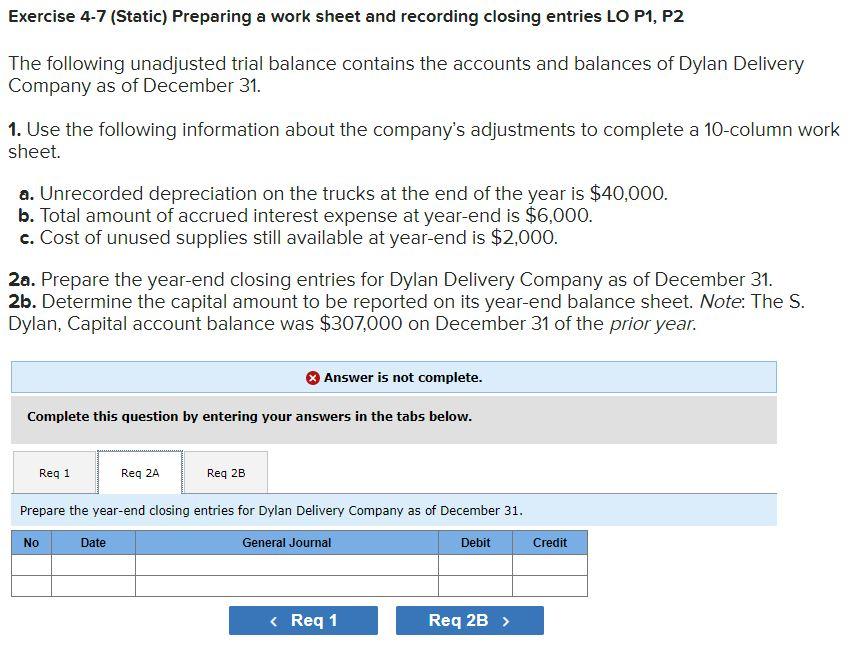Image resolution: width=858 pixels, height=650 pixels.
Task: Click the first row No field
Action: pos(31,563)
